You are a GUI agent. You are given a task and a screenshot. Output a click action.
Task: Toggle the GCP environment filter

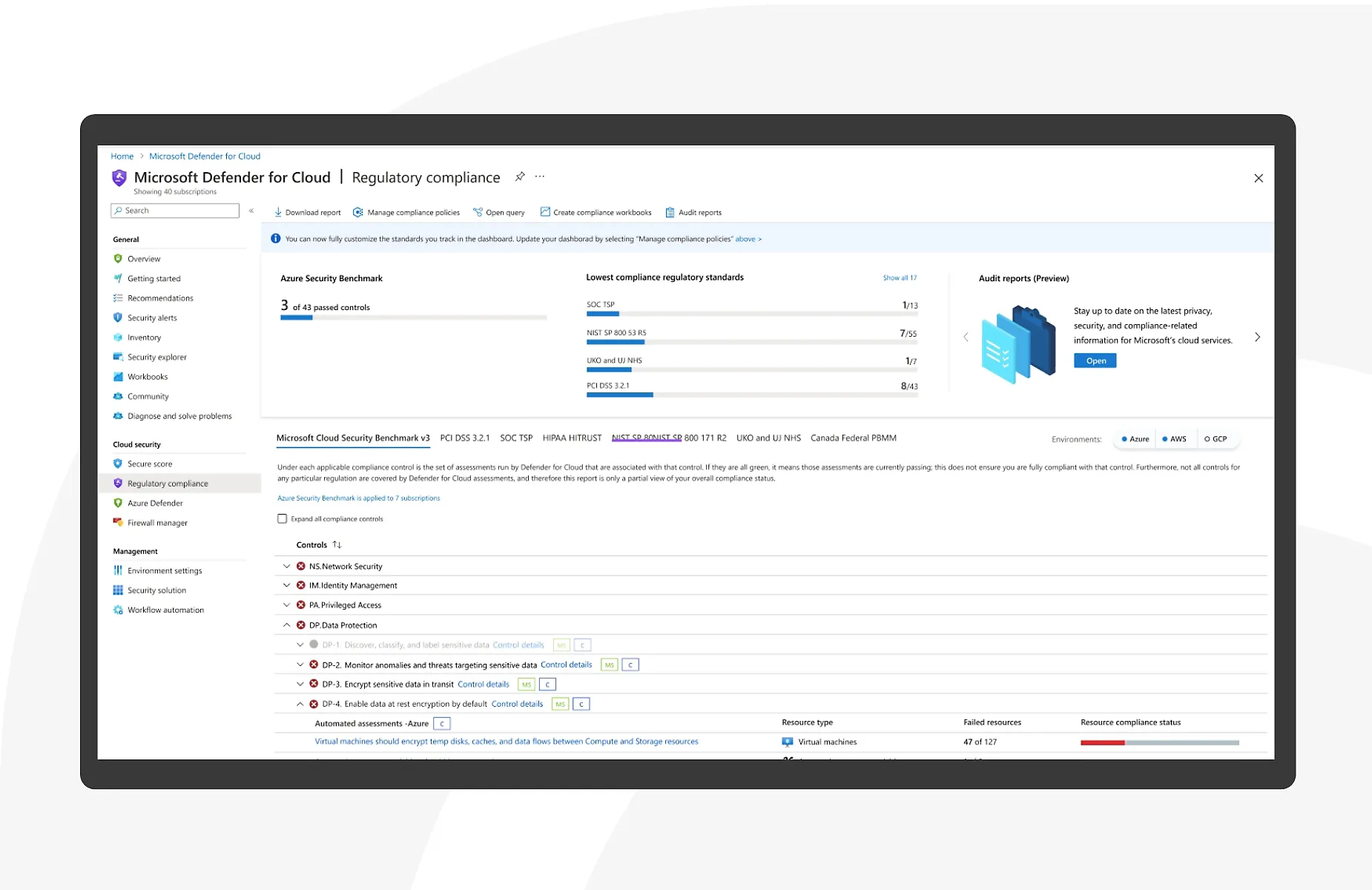click(1216, 439)
